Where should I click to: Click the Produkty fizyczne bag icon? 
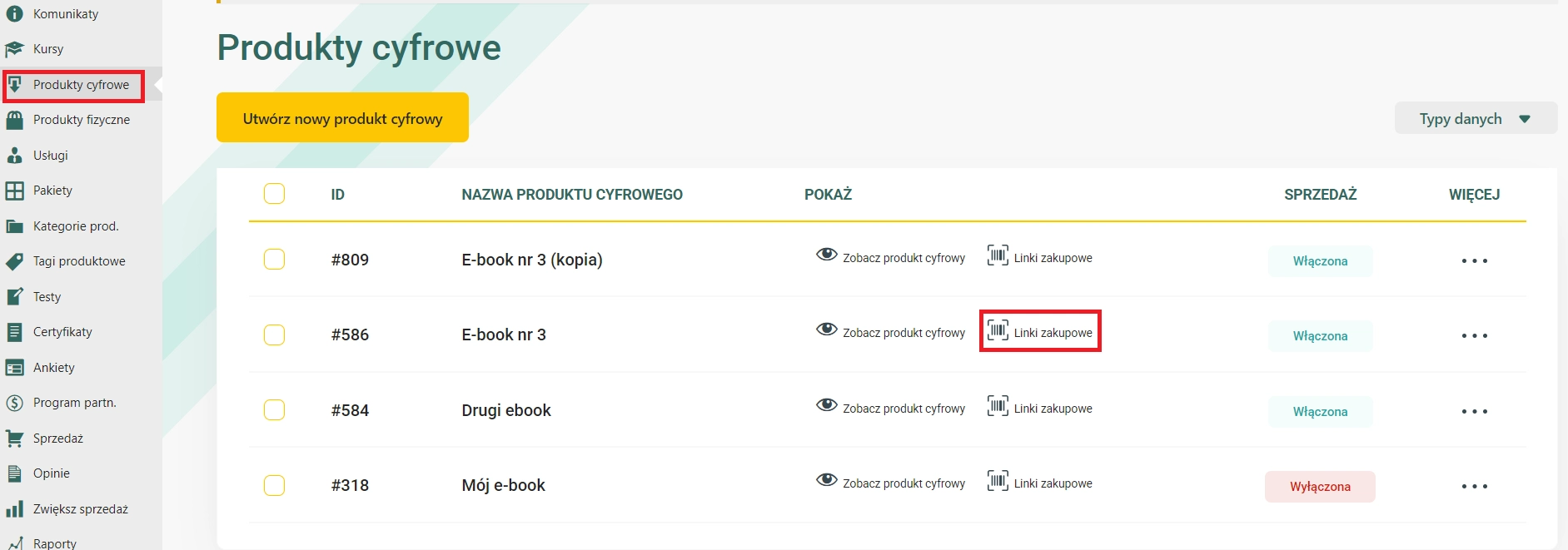14,120
